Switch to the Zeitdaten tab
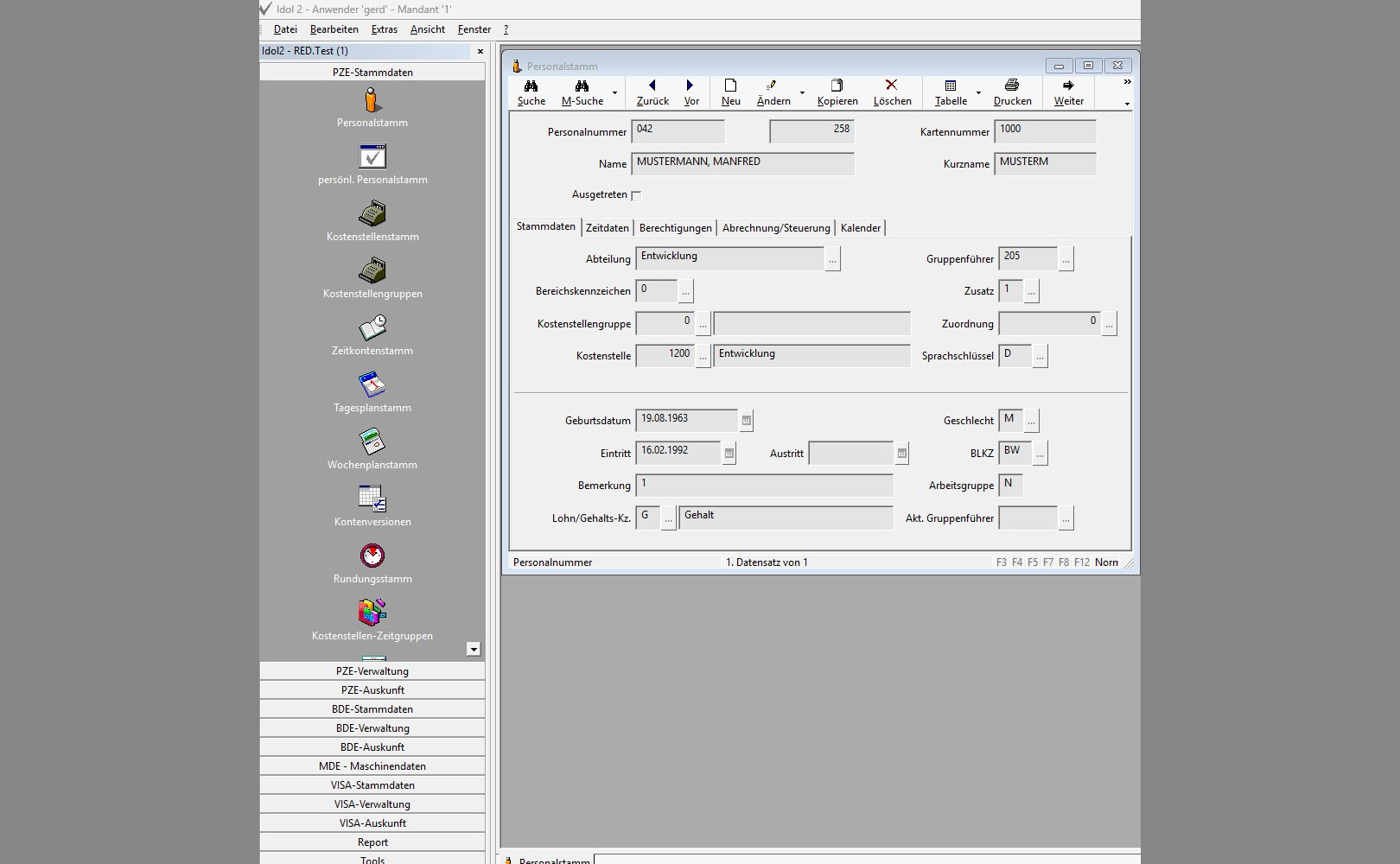 point(608,228)
